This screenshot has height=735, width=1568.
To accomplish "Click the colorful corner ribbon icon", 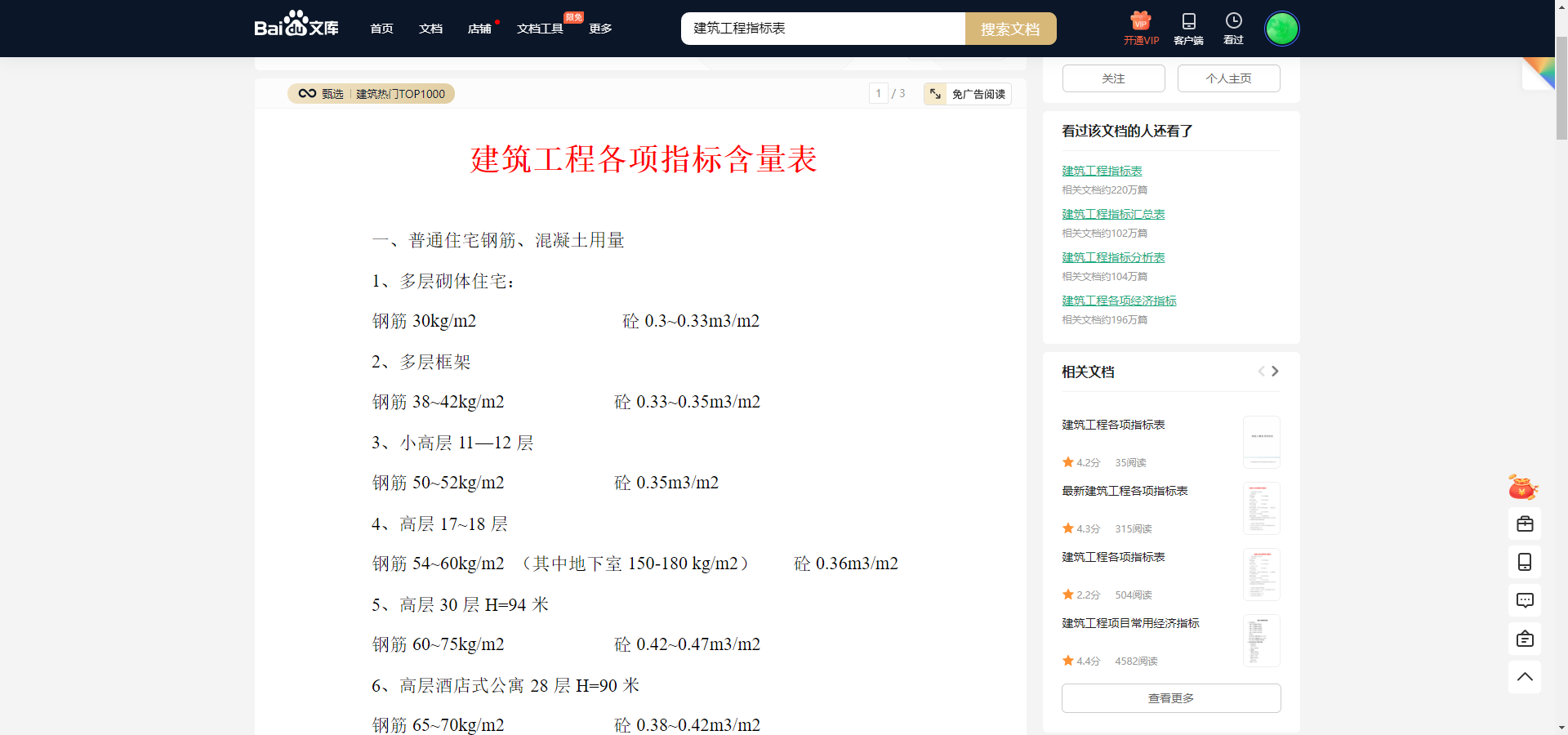I will click(x=1538, y=73).
